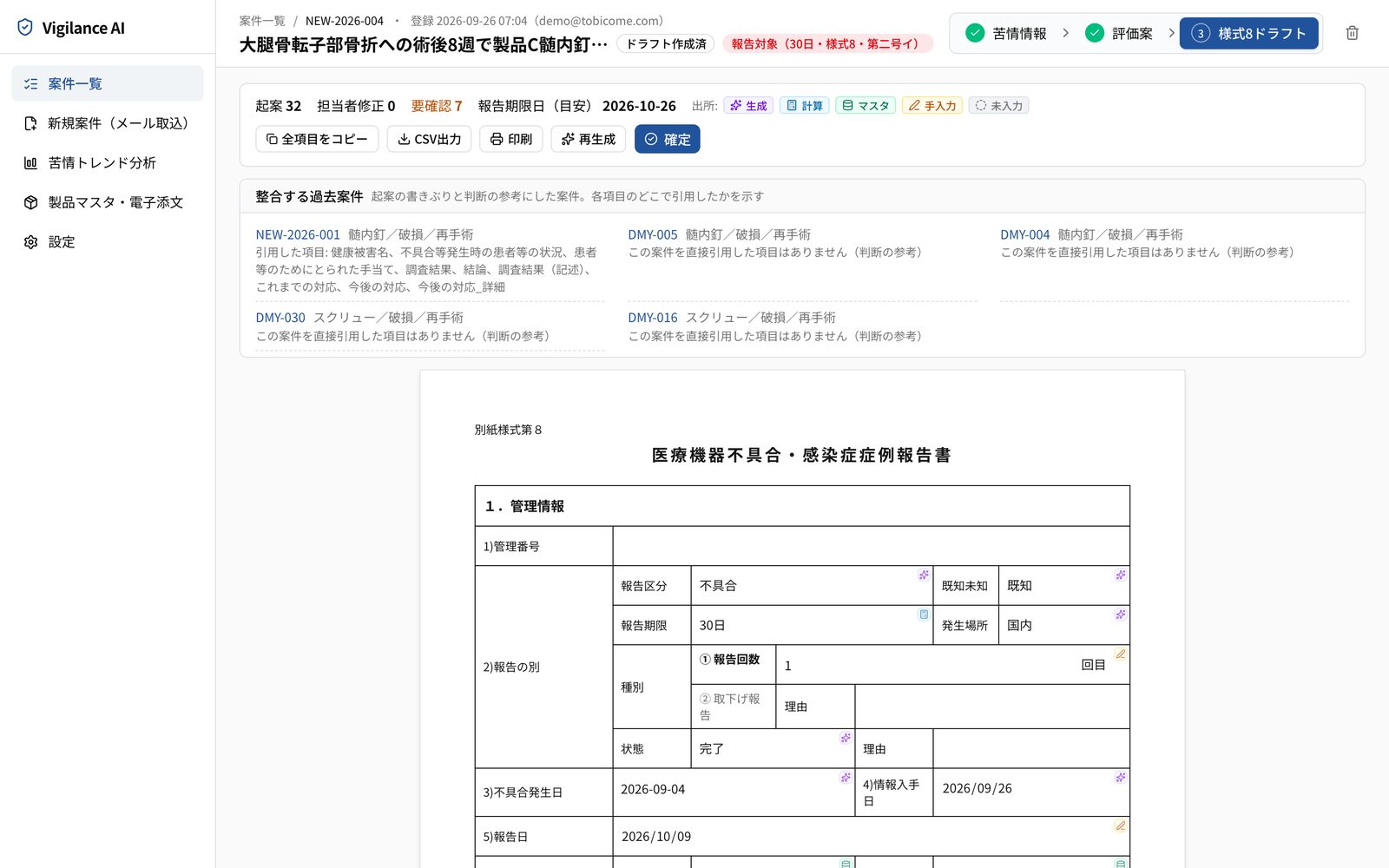Image resolution: width=1389 pixels, height=868 pixels.
Task: Click the 再生成 button
Action: (589, 139)
